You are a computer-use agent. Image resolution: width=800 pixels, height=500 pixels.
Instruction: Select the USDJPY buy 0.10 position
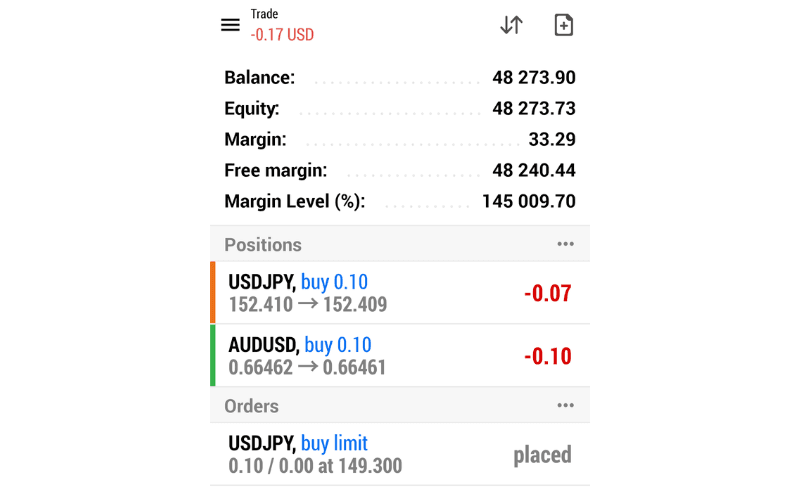coord(400,293)
